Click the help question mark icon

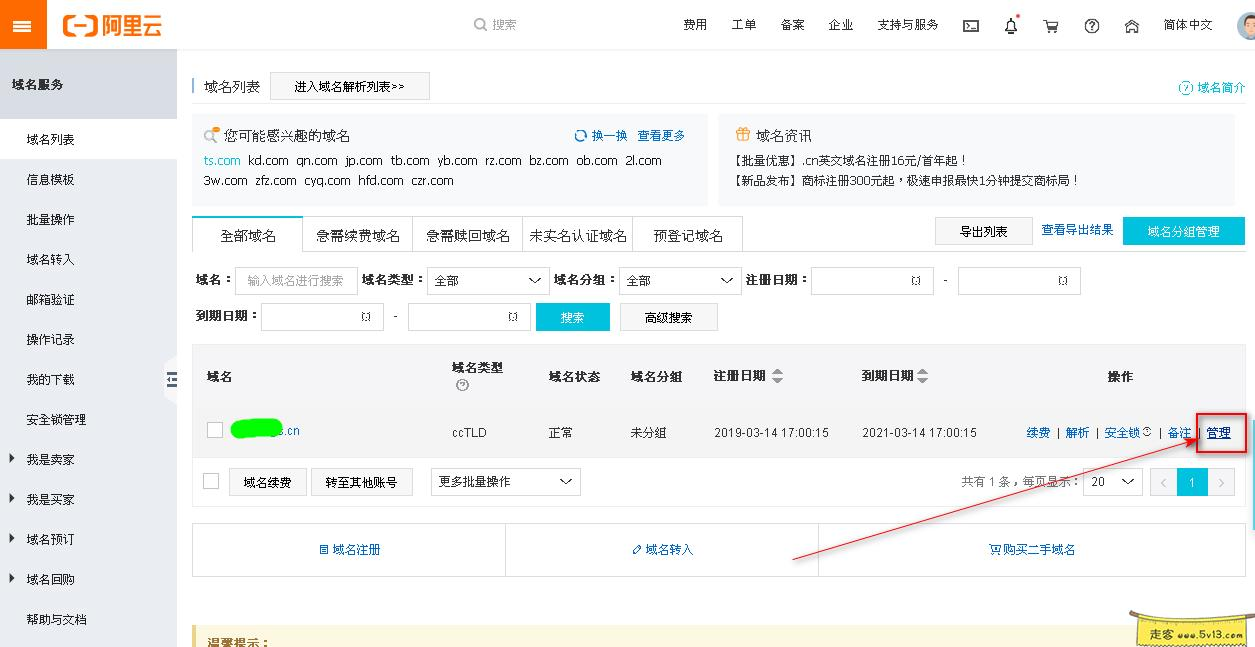tap(1092, 25)
